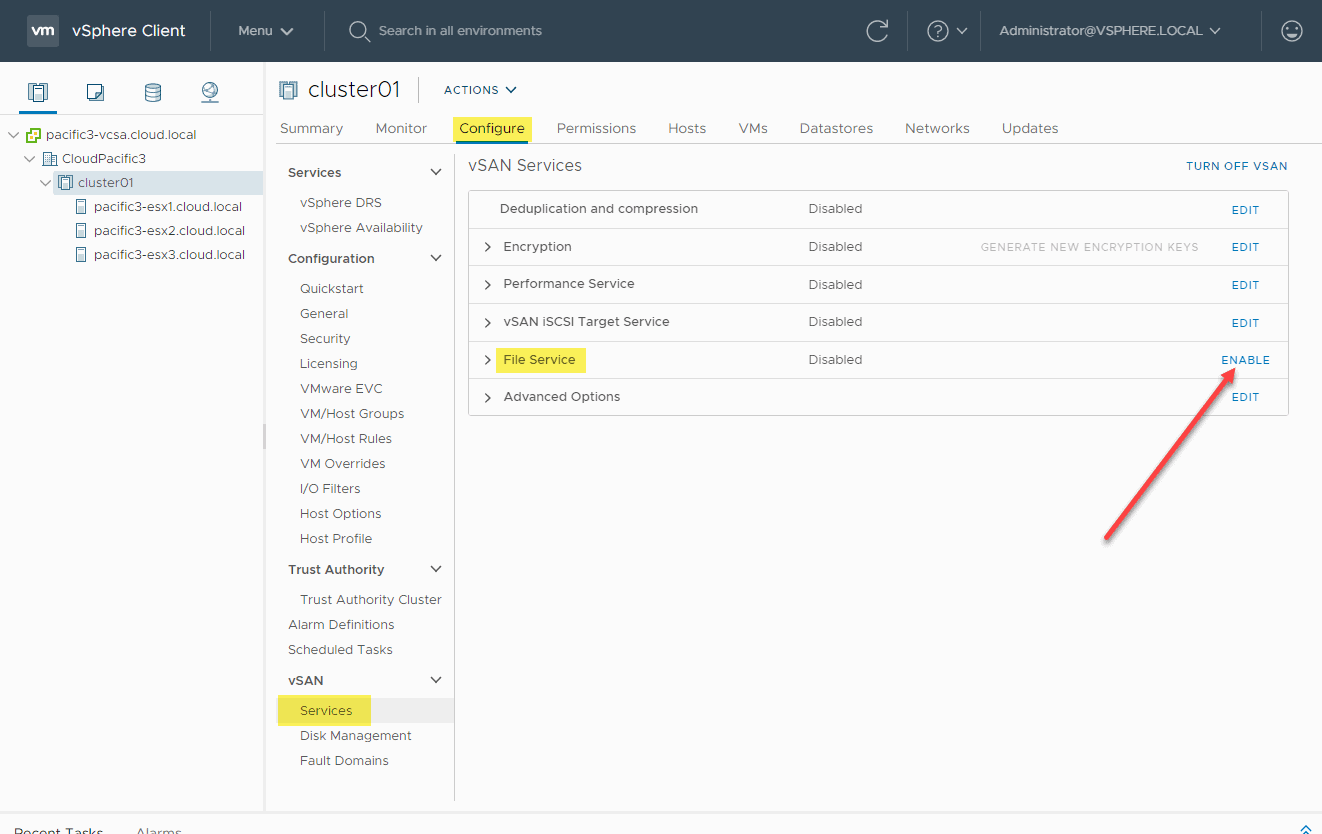Screen dimensions: 1322x834
Task: Click the search magnifier icon
Action: click(359, 31)
